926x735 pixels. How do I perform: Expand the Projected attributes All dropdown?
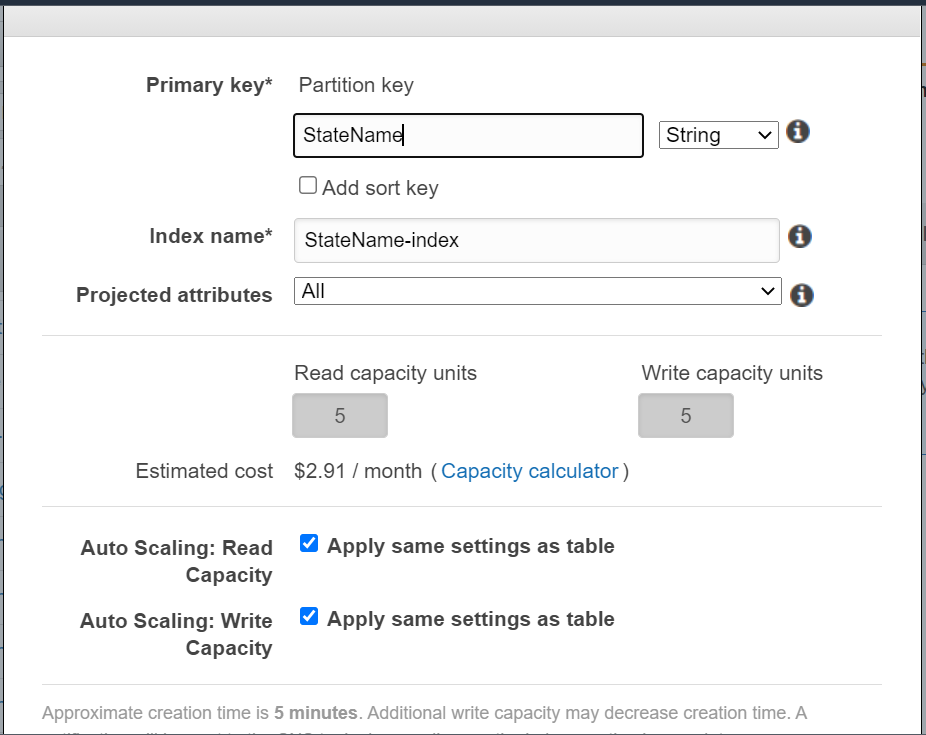coord(537,291)
